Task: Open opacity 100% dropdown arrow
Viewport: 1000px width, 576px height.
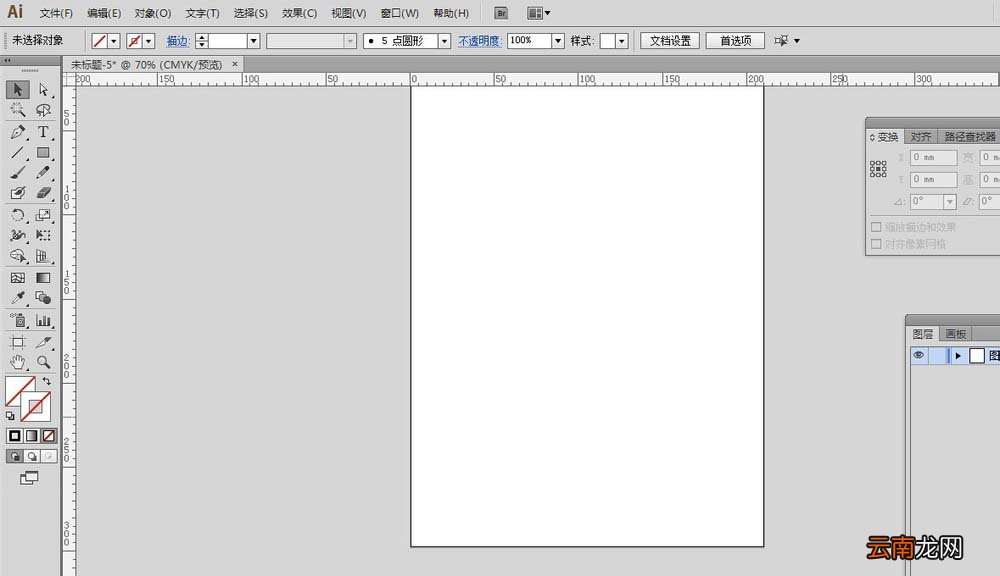Action: 558,41
